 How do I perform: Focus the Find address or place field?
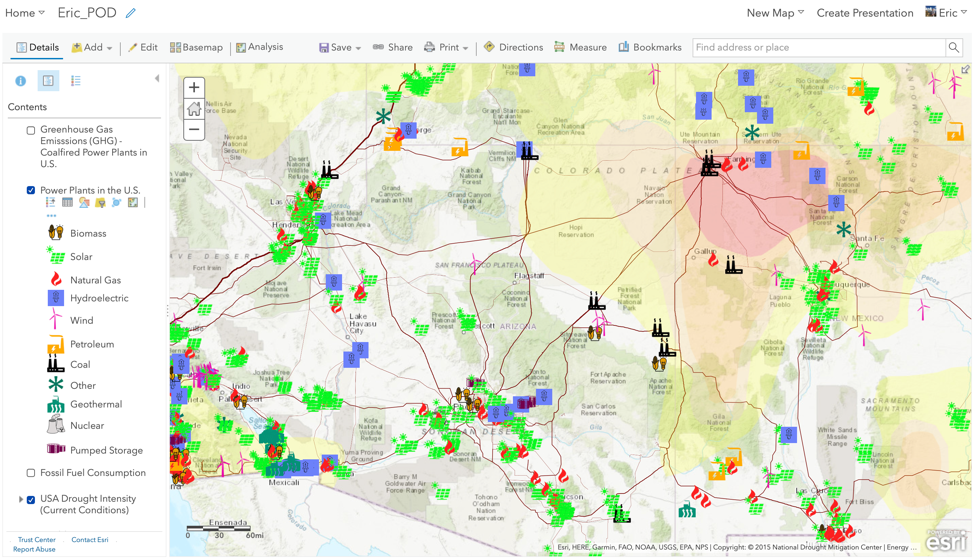click(x=819, y=47)
